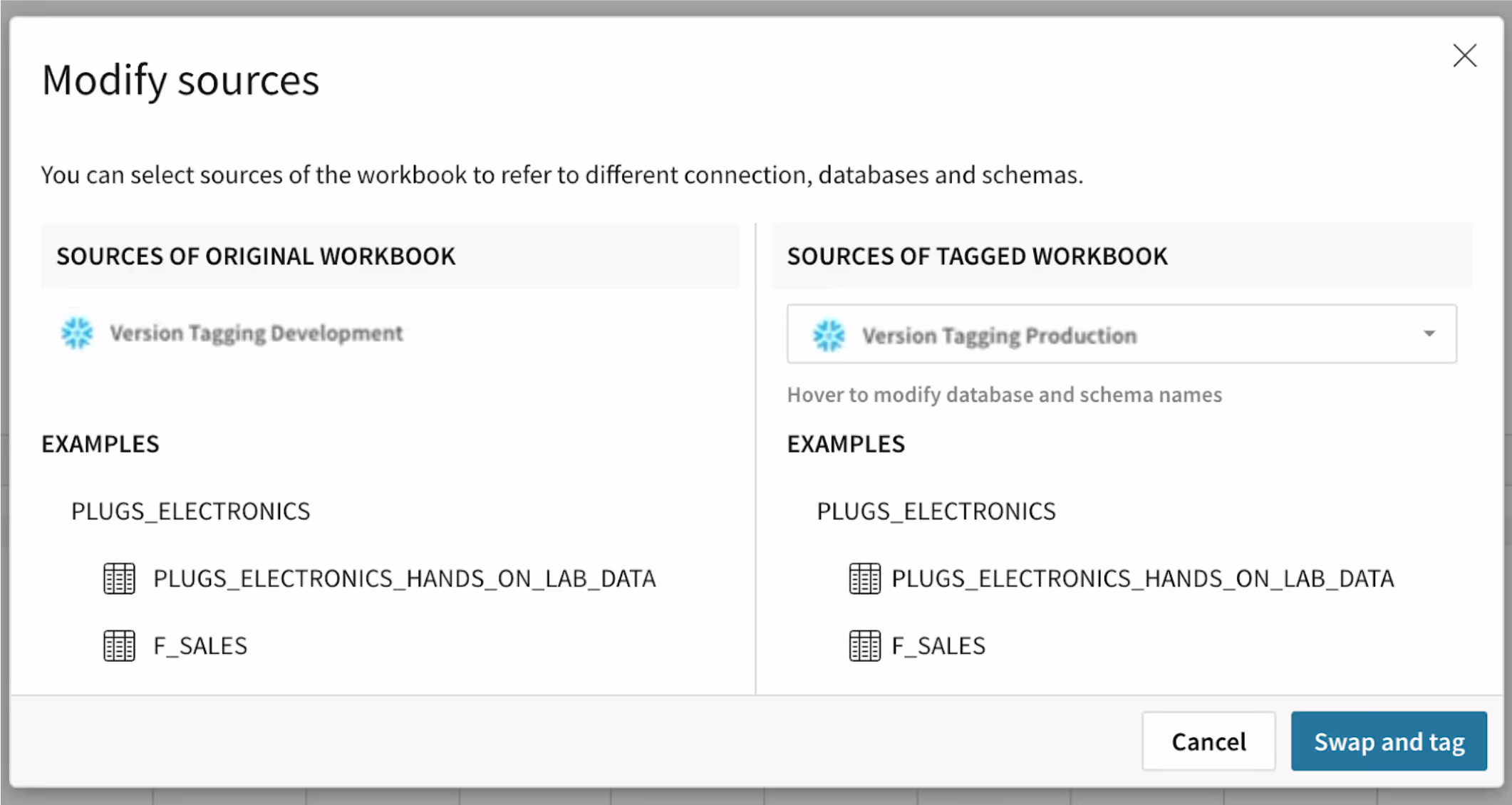
Task: Select PLUGS_ELECTRONICS schema under original workbook examples
Action: pyautogui.click(x=190, y=511)
